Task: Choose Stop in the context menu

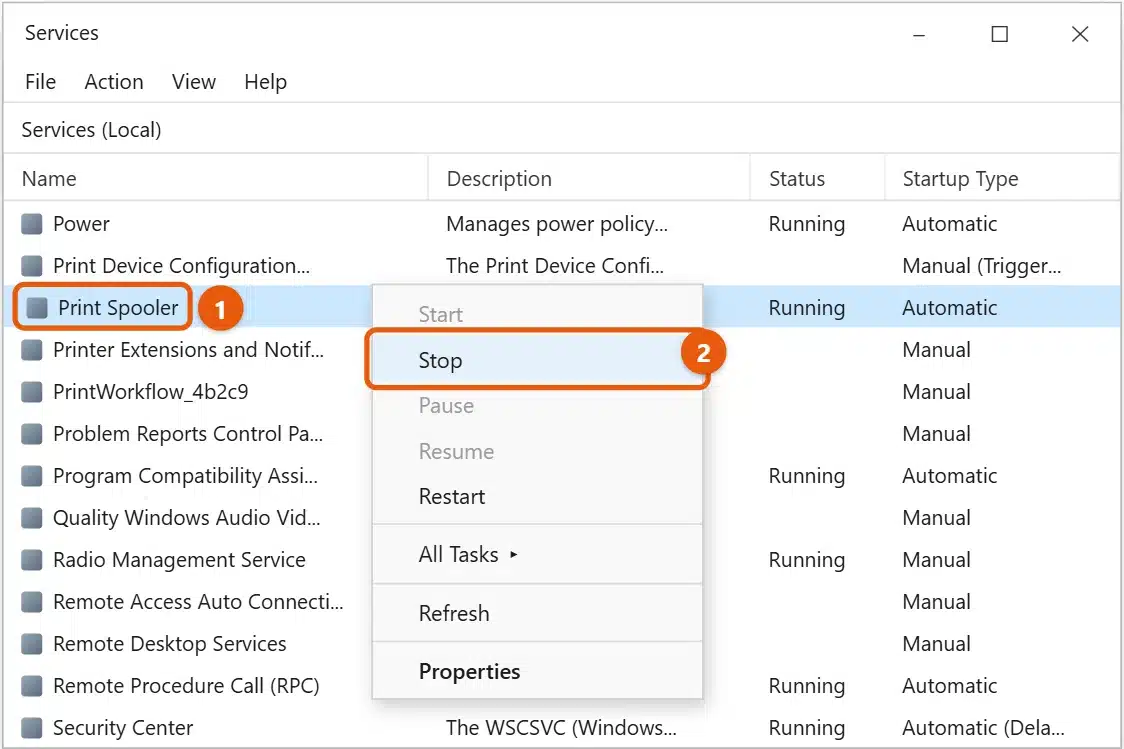Action: pyautogui.click(x=537, y=360)
